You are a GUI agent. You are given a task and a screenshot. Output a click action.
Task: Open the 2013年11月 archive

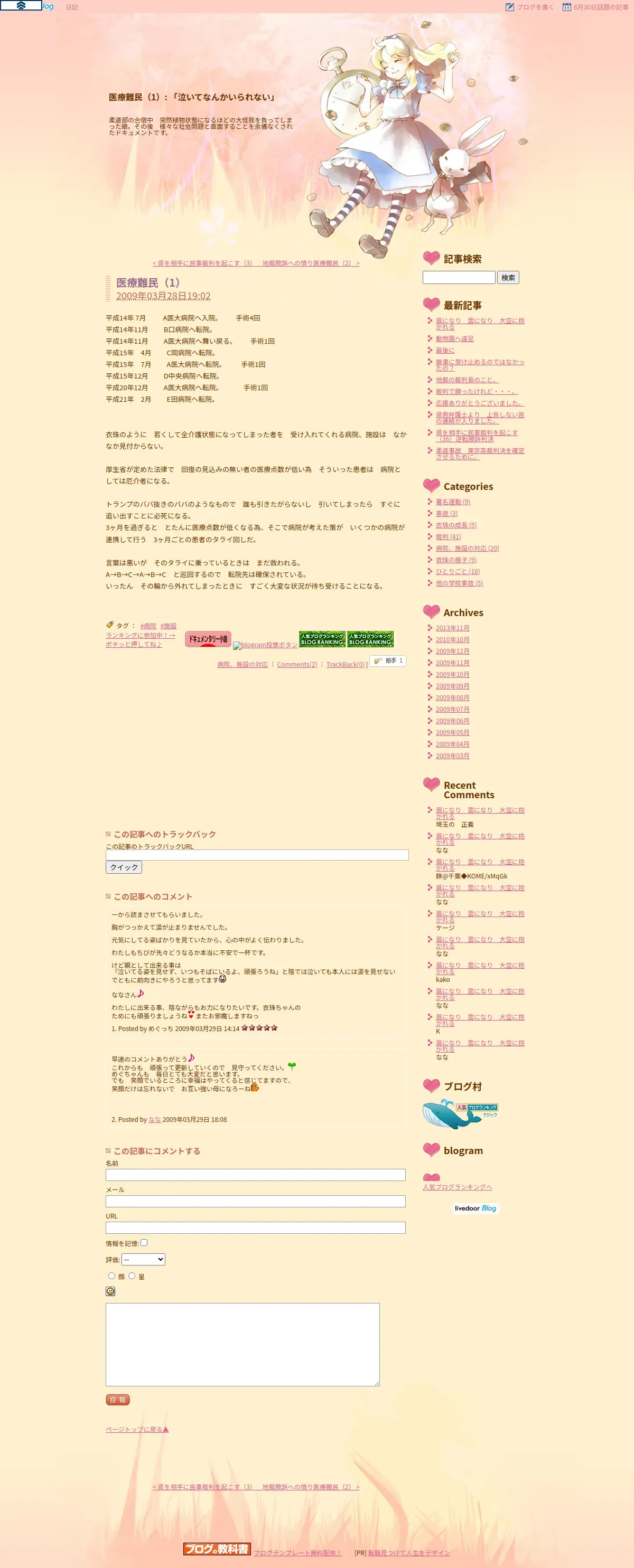(x=452, y=628)
